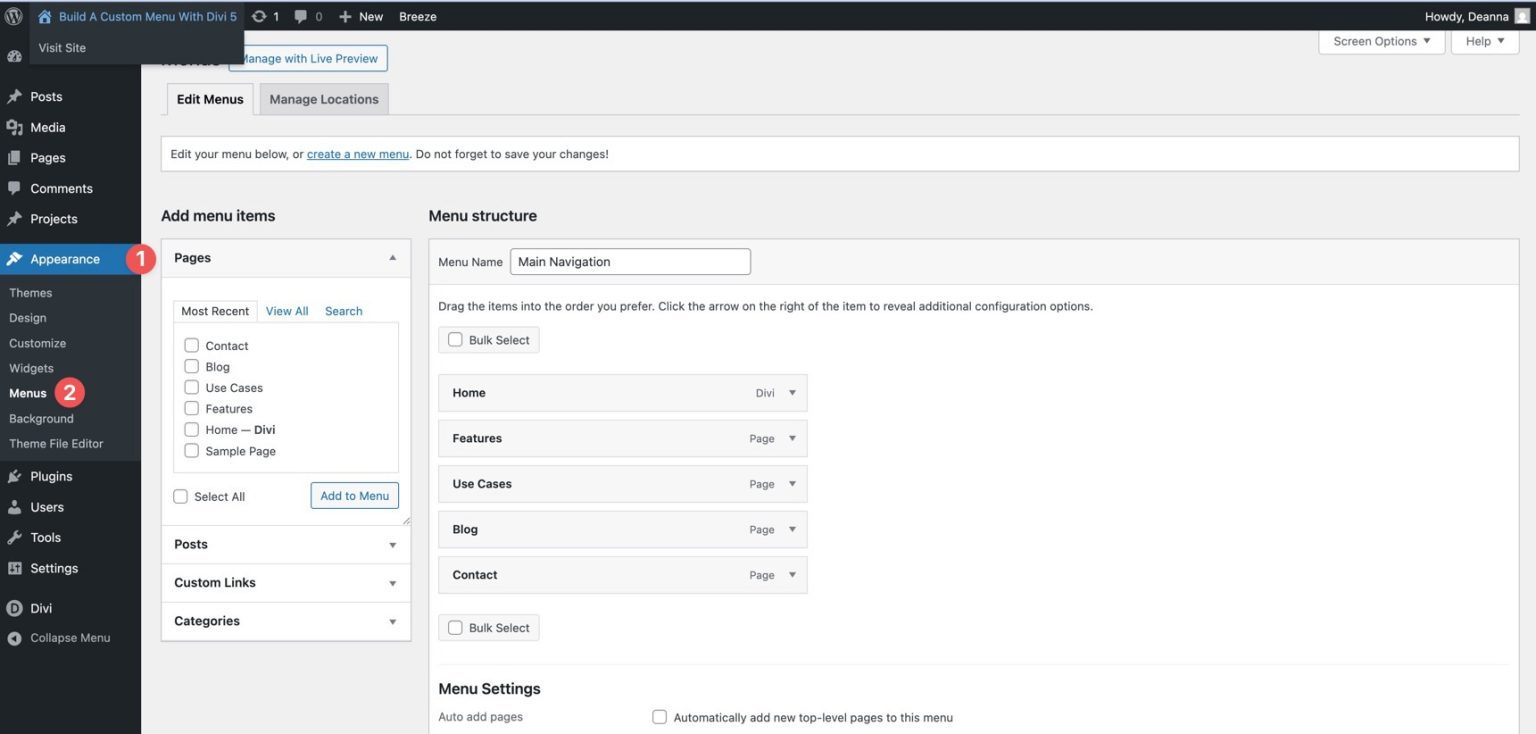The image size is (1536, 734).
Task: Click the Menu Name input field
Action: click(x=630, y=262)
